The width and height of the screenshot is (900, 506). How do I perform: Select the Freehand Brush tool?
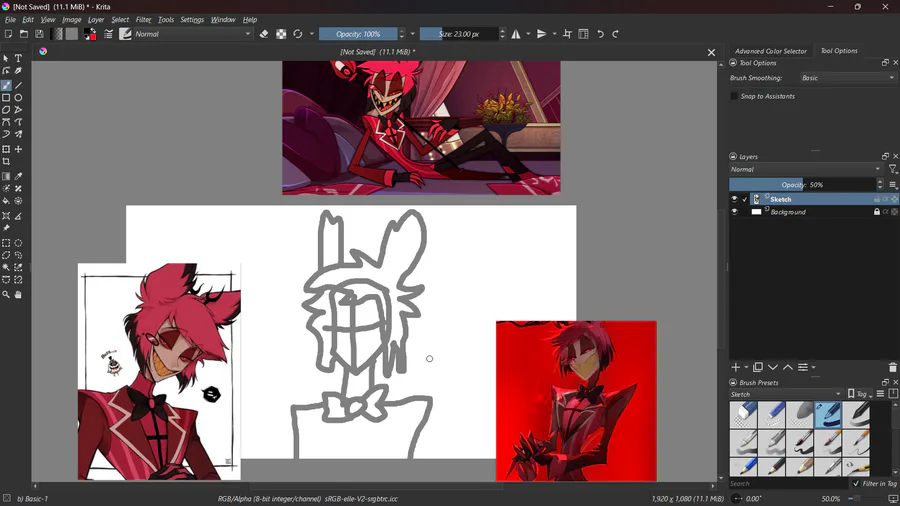click(x=6, y=85)
